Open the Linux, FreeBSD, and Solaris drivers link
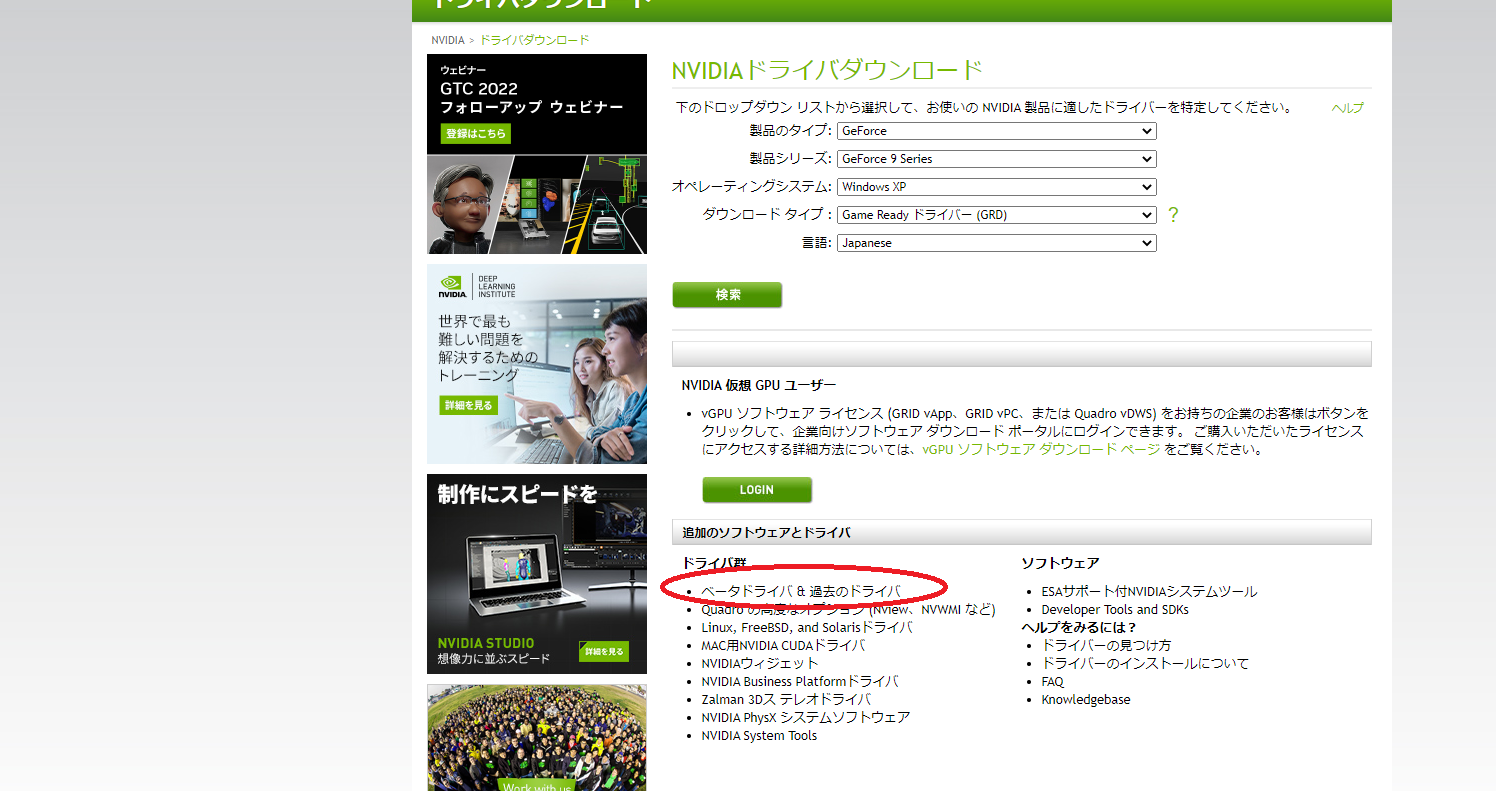The width and height of the screenshot is (1496, 791). coord(806,627)
